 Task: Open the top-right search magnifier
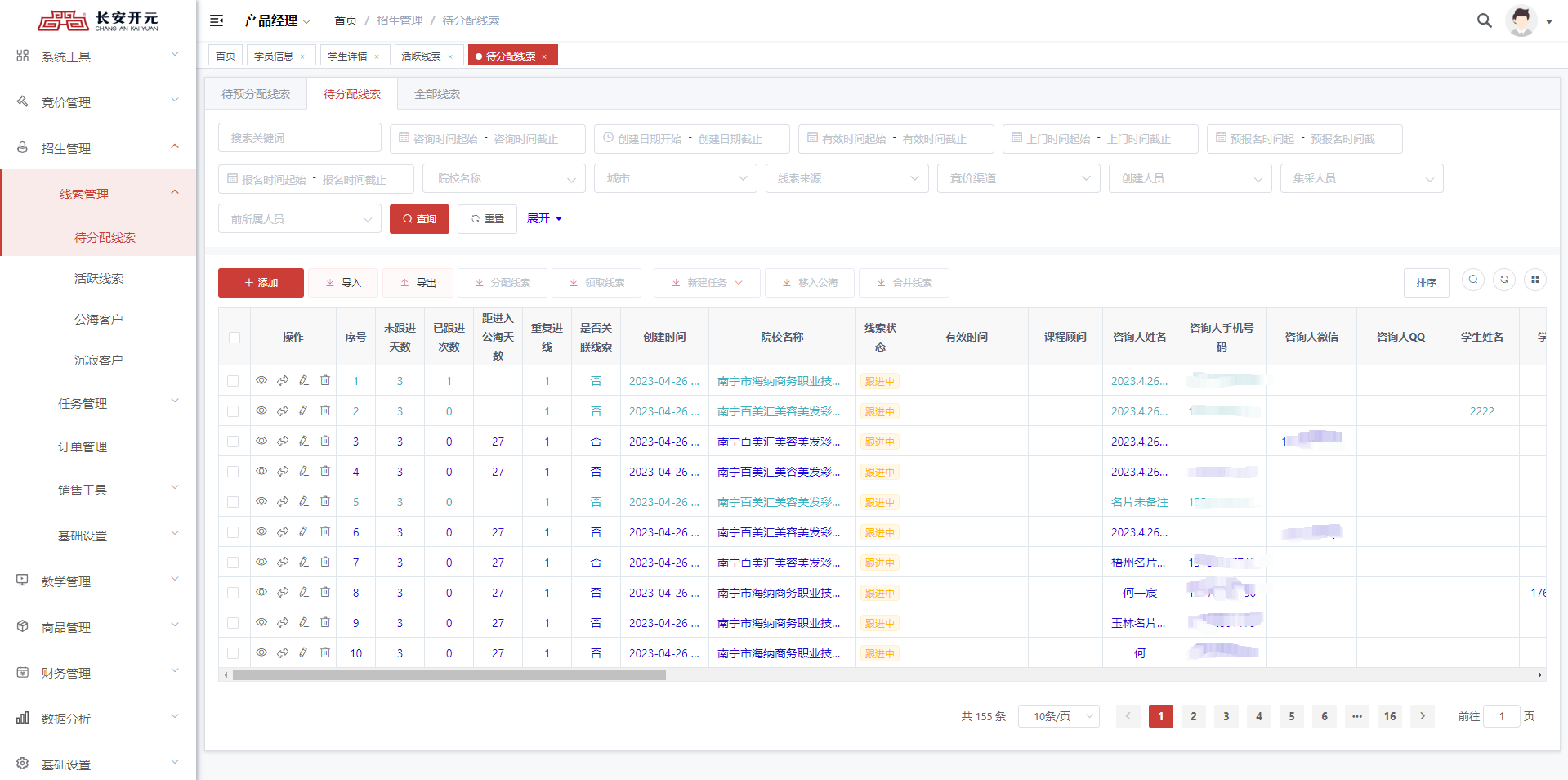1484,20
